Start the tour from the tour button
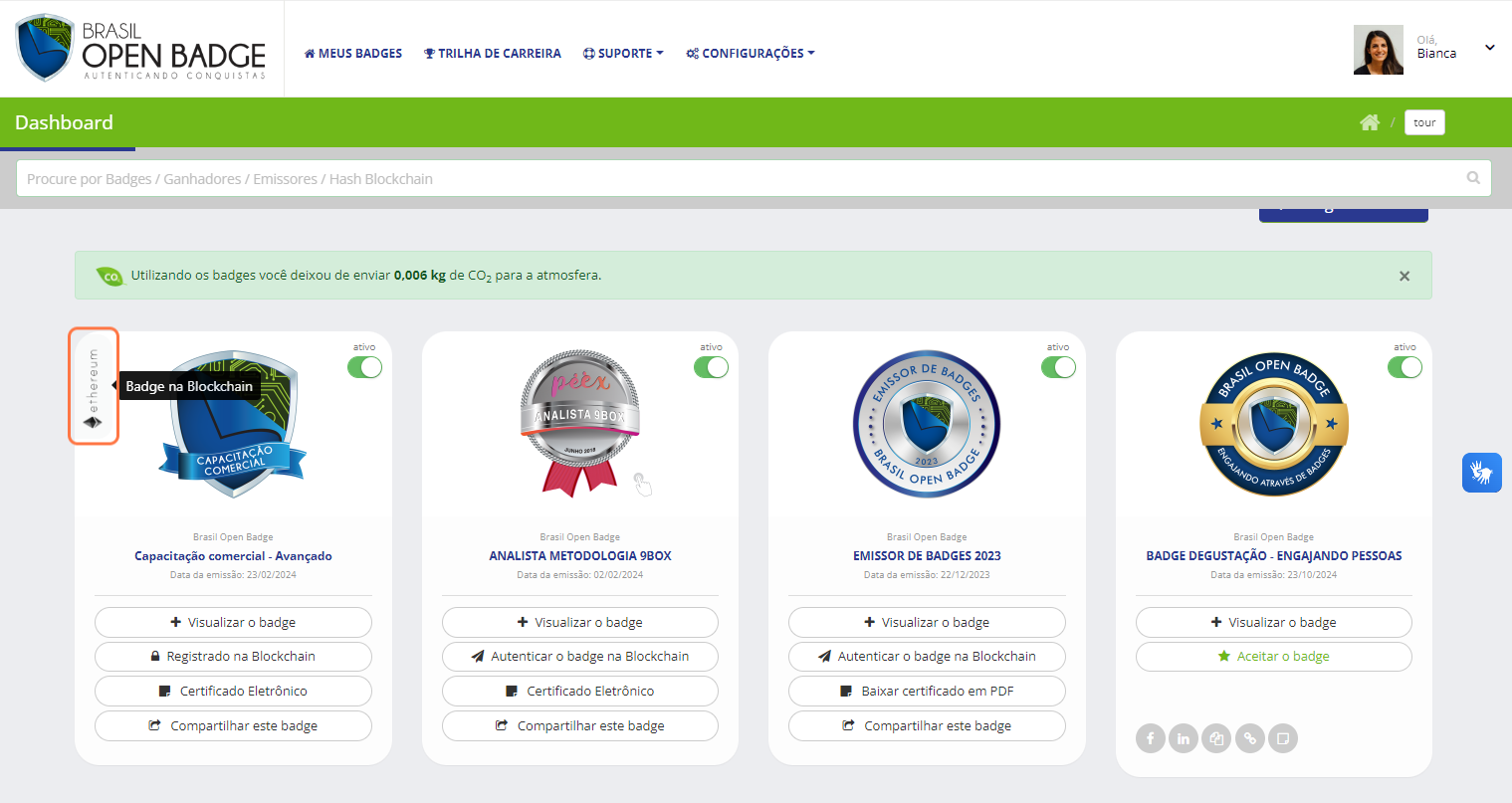 (1424, 122)
